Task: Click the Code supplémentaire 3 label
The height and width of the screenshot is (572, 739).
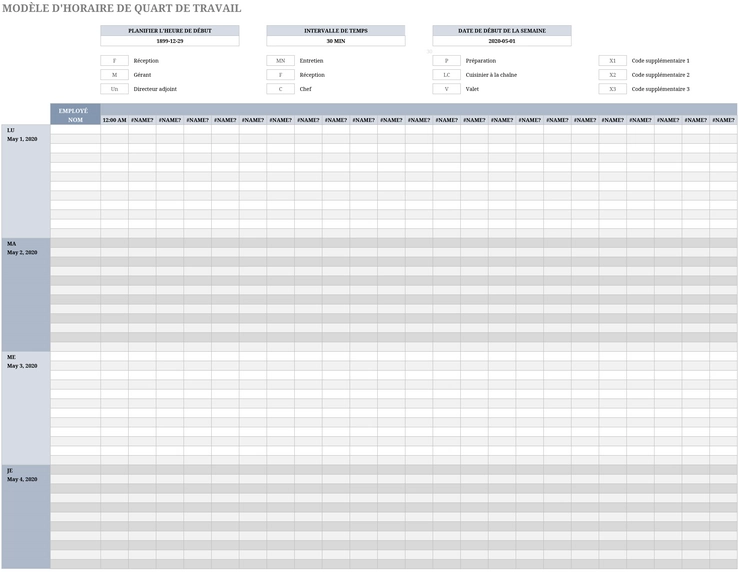Action: click(660, 89)
